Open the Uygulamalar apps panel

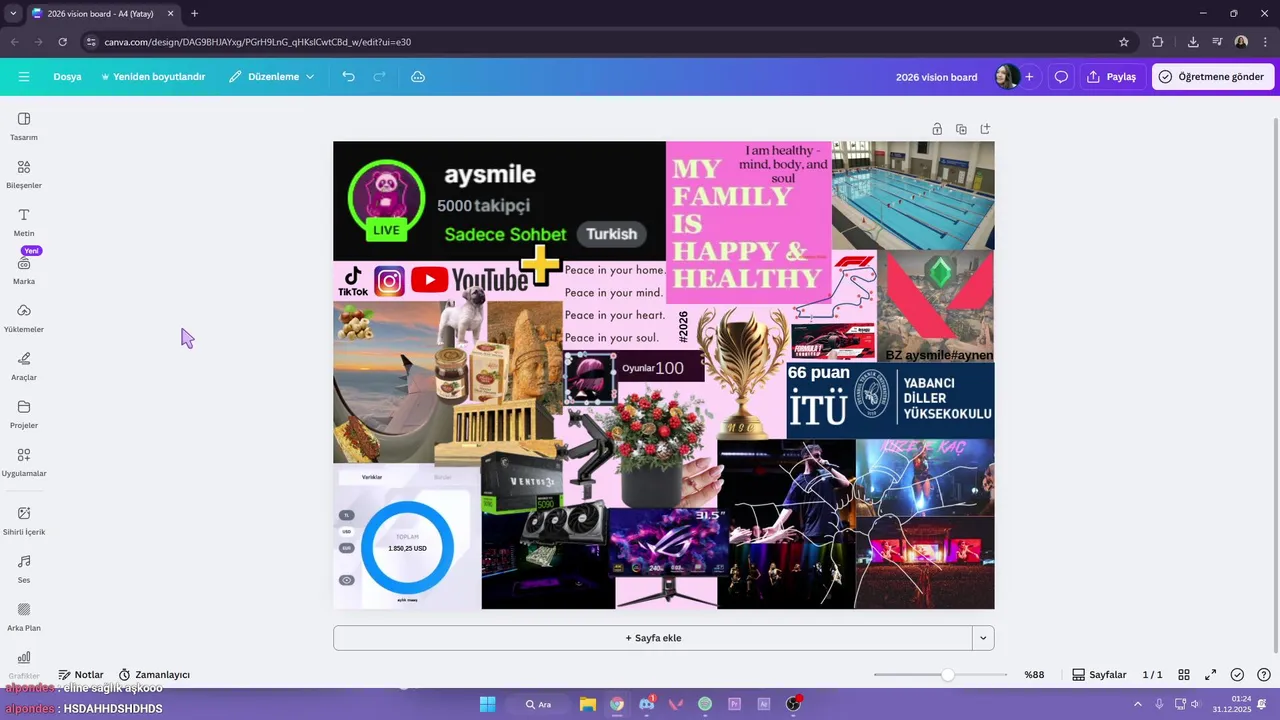tap(24, 462)
